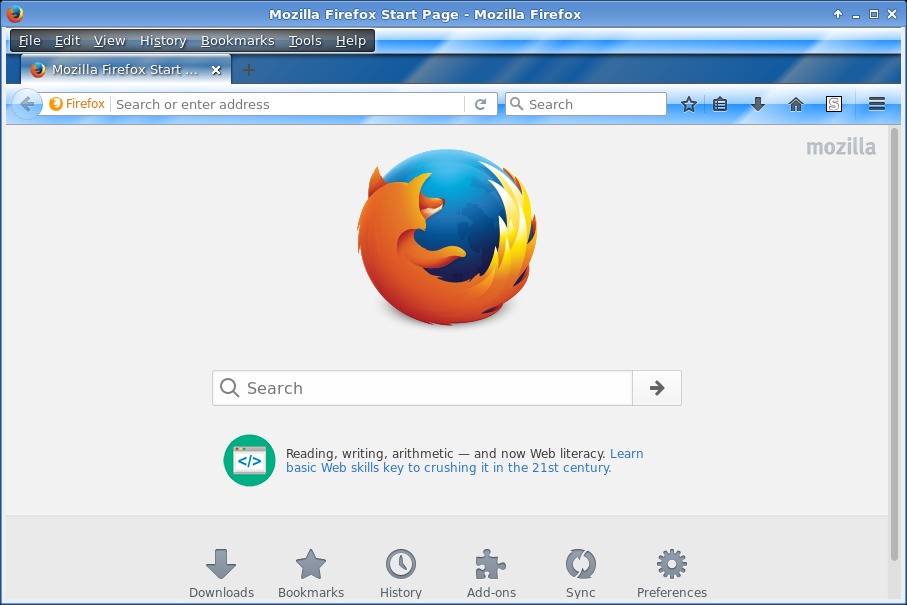Open the Tools menu
907x605 pixels.
pyautogui.click(x=305, y=40)
